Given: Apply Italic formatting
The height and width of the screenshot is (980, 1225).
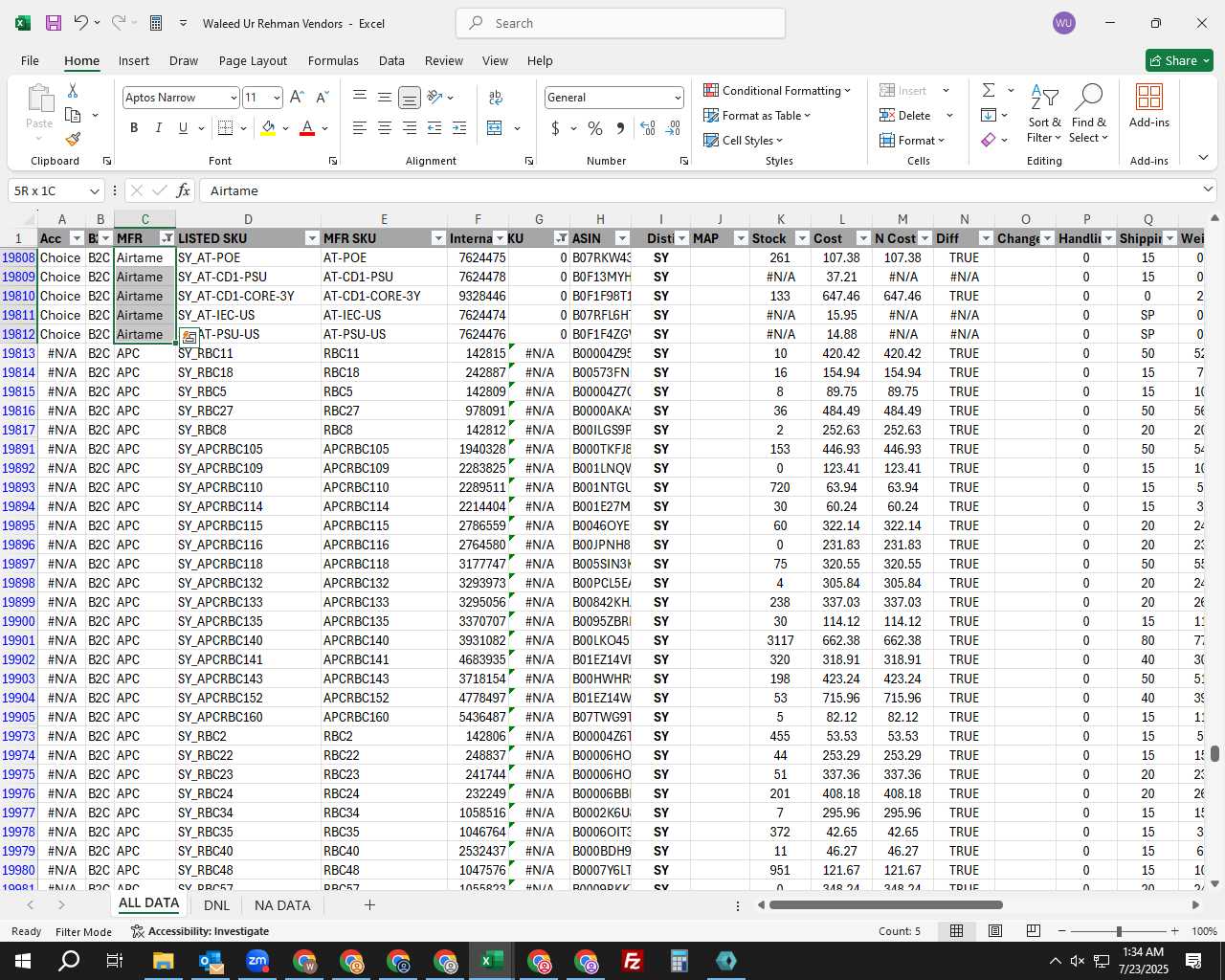Looking at the screenshot, I should (x=159, y=127).
